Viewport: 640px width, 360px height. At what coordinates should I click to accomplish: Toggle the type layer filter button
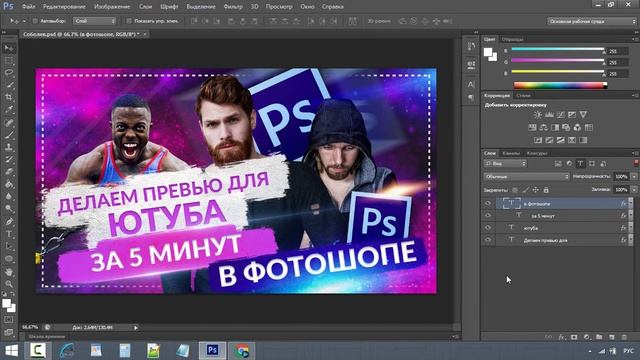click(580, 164)
